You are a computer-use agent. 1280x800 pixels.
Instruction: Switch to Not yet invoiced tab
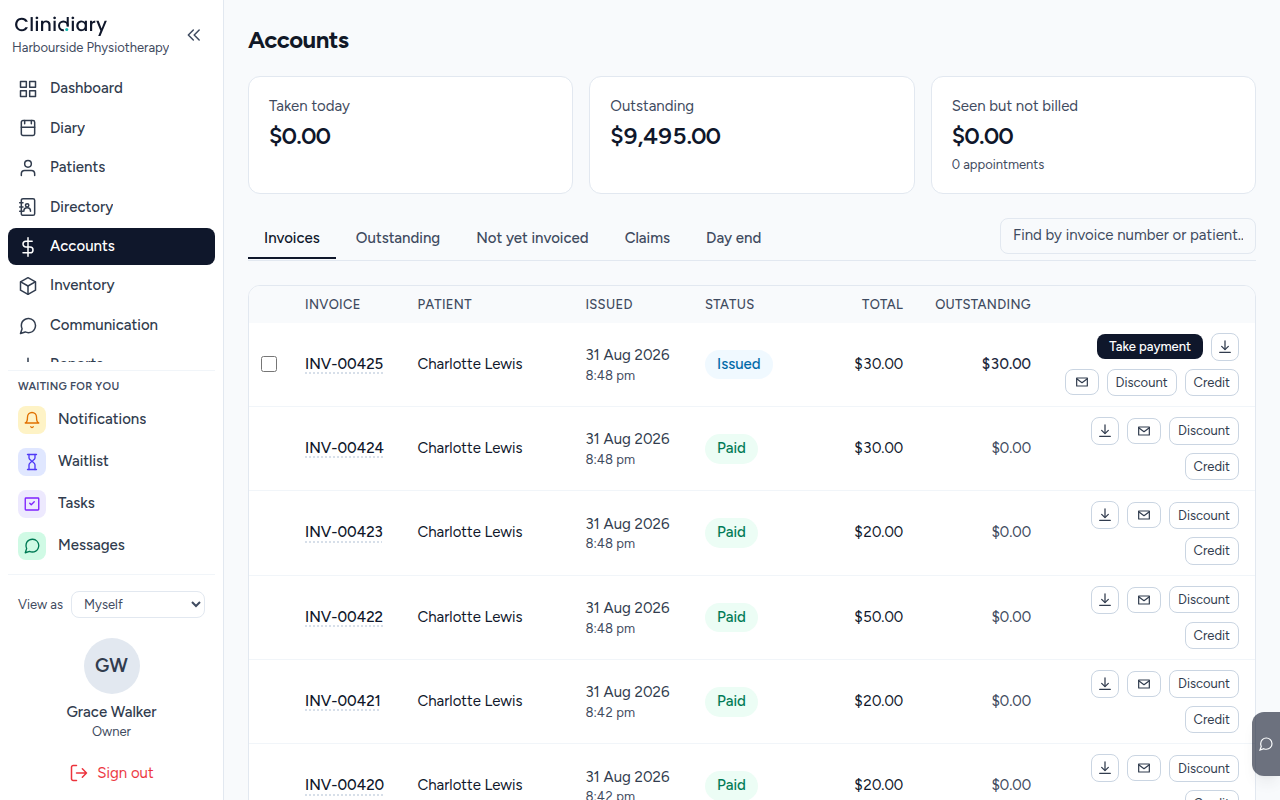click(532, 238)
